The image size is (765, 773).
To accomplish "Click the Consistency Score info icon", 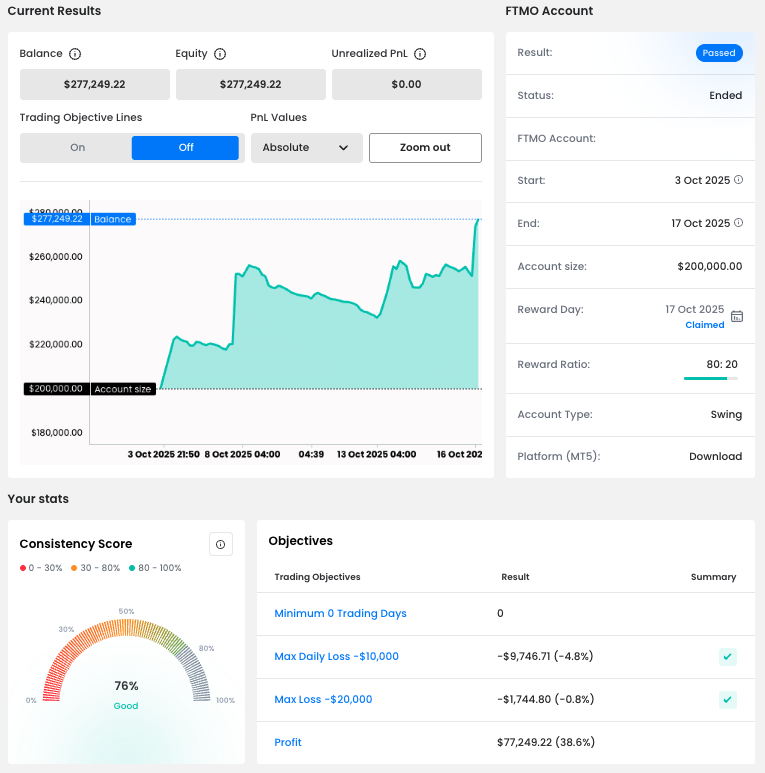I will coord(221,544).
